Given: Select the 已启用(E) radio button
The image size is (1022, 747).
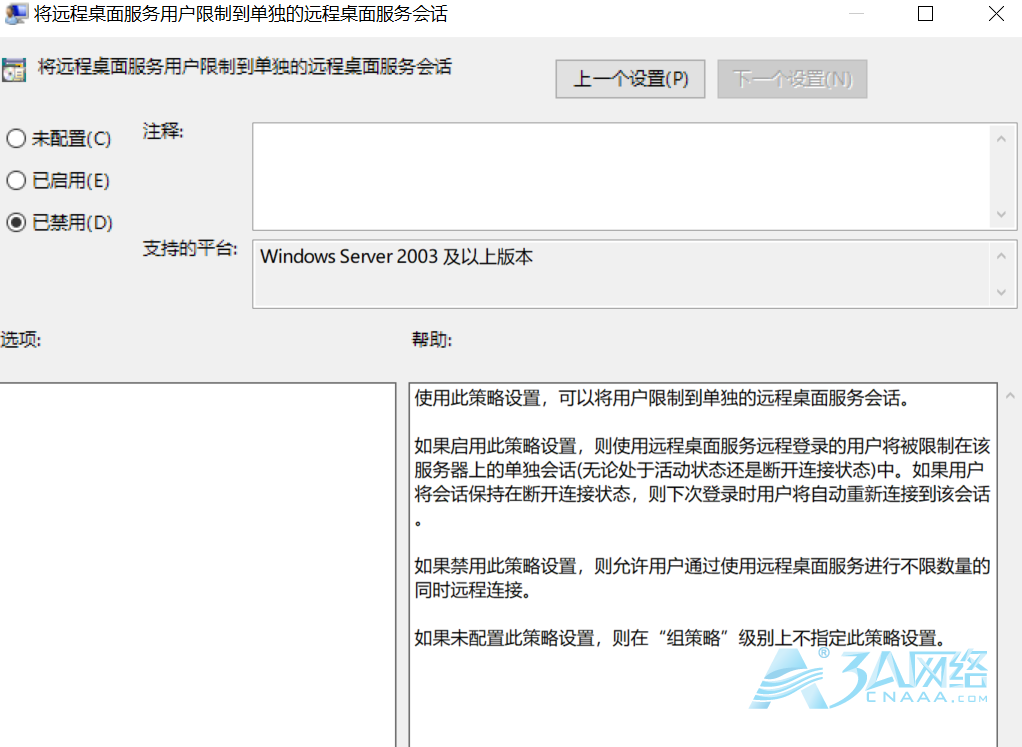Looking at the screenshot, I should pos(16,181).
